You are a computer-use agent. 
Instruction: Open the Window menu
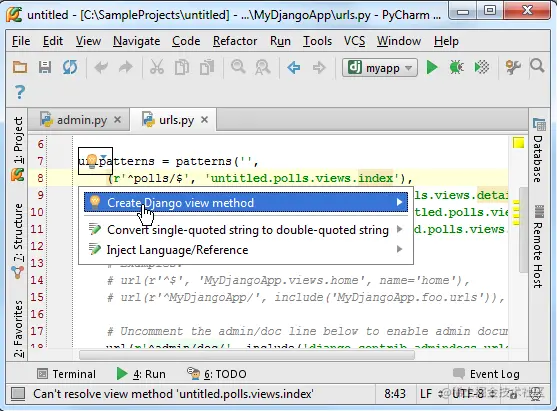(399, 41)
